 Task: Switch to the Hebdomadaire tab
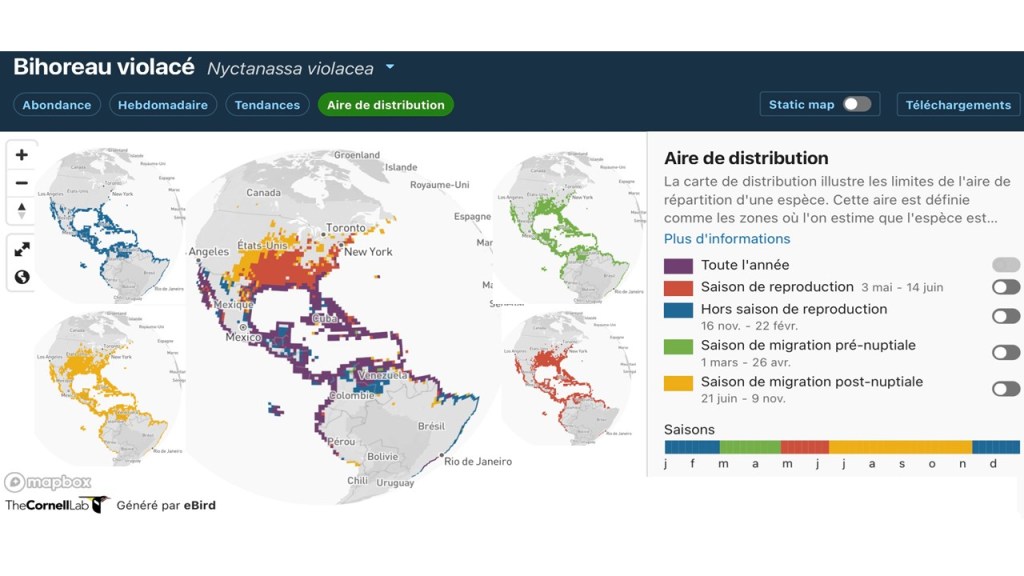pyautogui.click(x=163, y=105)
